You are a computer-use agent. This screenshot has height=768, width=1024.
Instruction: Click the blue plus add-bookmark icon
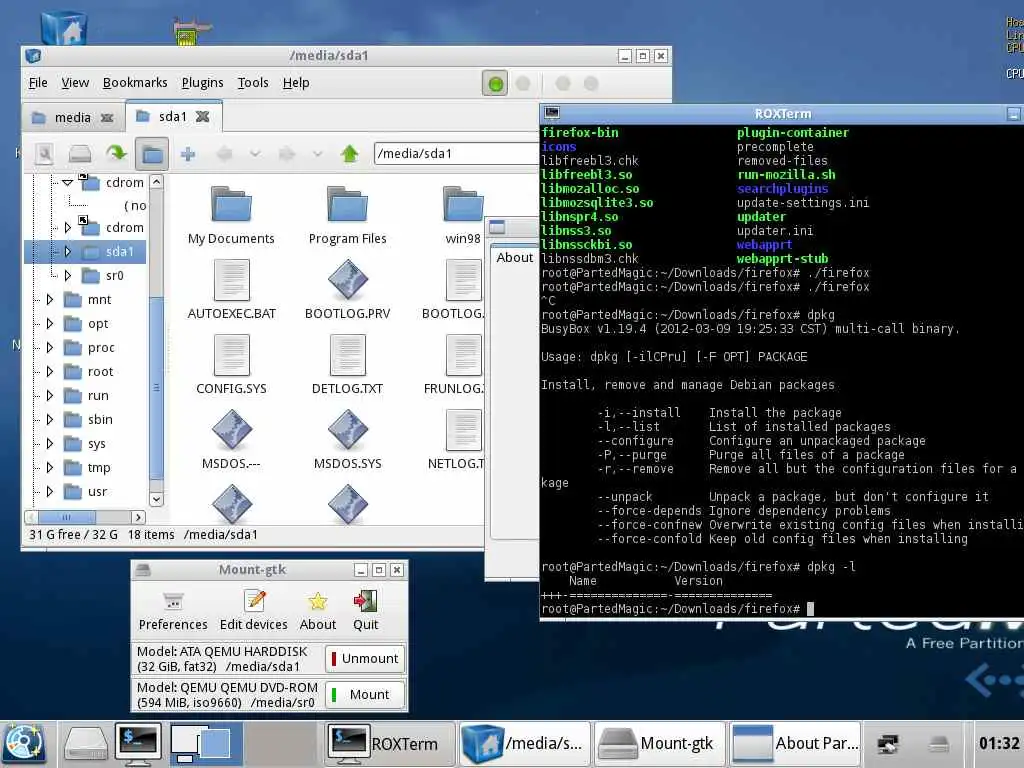188,154
